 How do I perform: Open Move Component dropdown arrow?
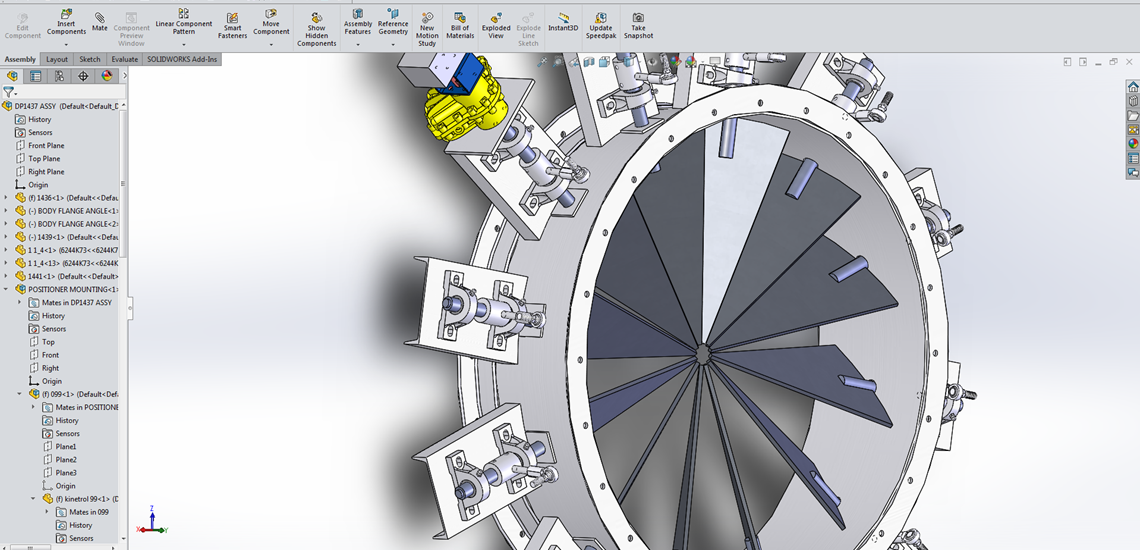tap(270, 44)
